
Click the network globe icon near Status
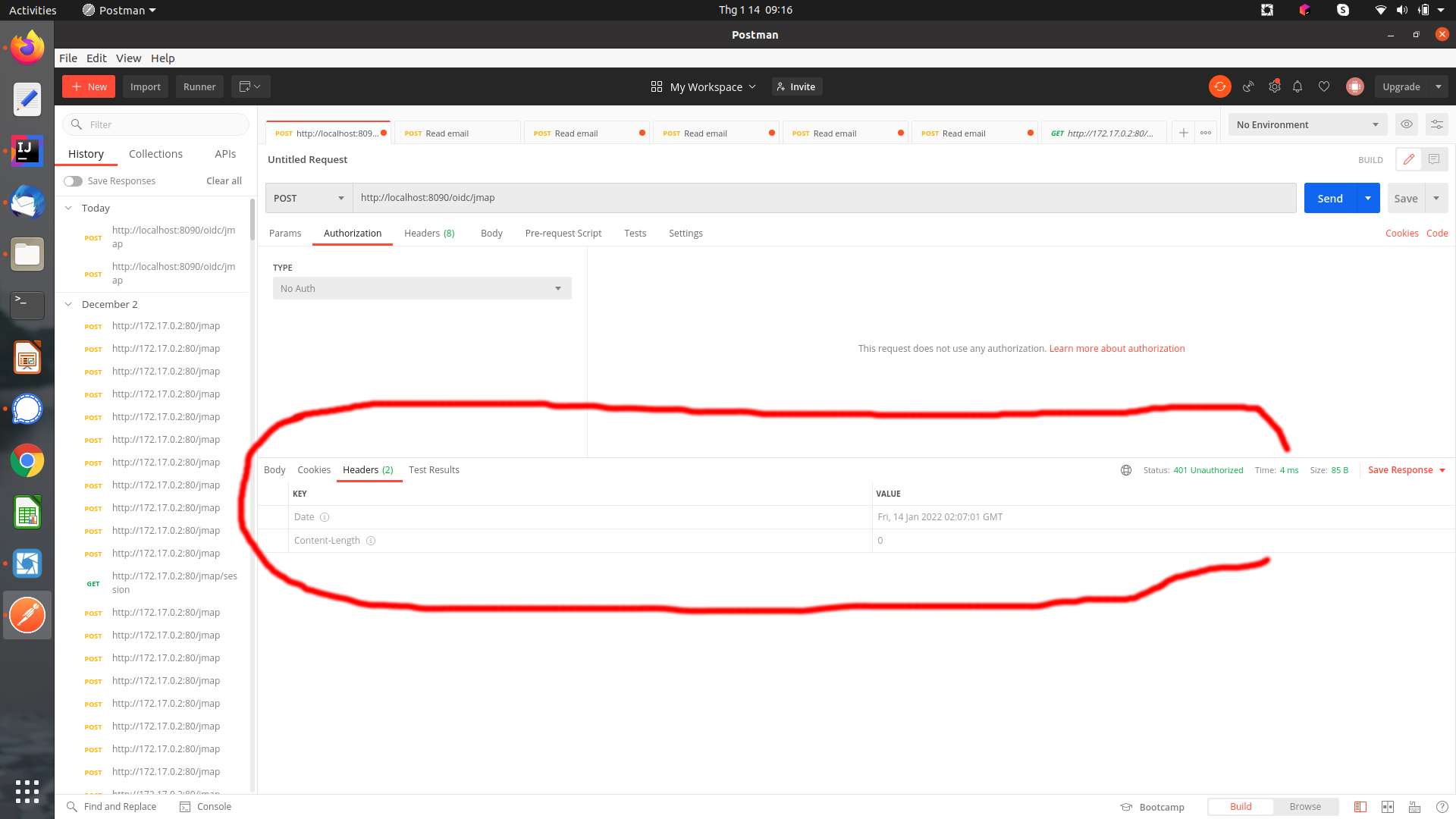click(1126, 470)
